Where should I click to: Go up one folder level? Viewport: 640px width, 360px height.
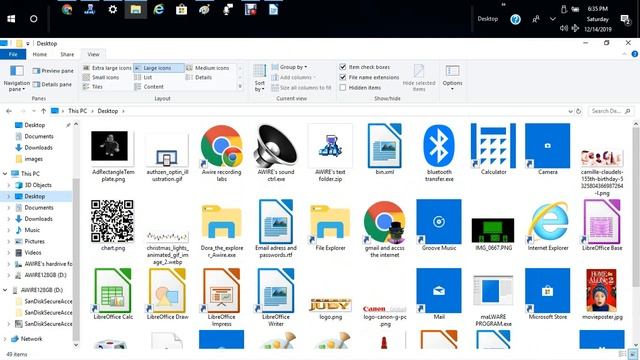(x=43, y=111)
